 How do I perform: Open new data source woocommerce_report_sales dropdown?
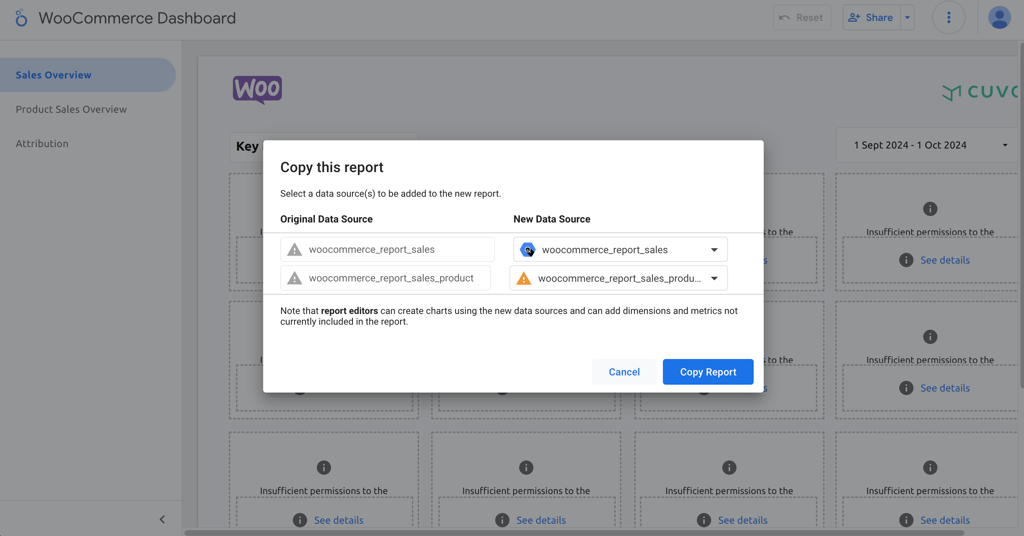pos(620,249)
